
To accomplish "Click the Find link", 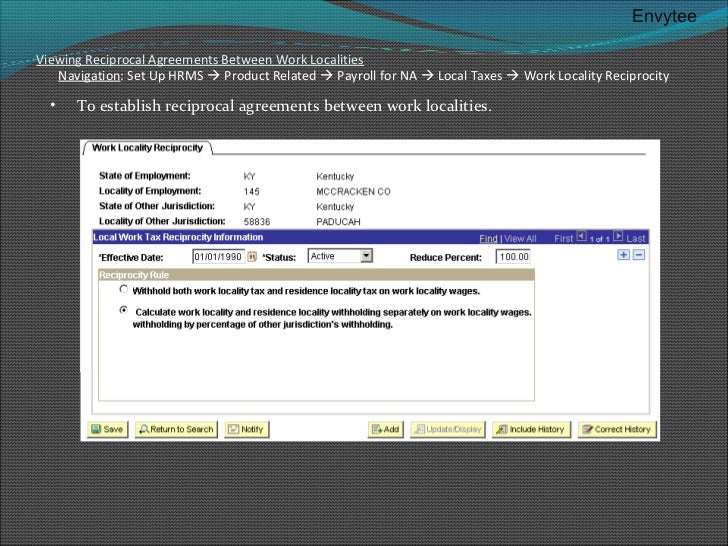I will 488,238.
